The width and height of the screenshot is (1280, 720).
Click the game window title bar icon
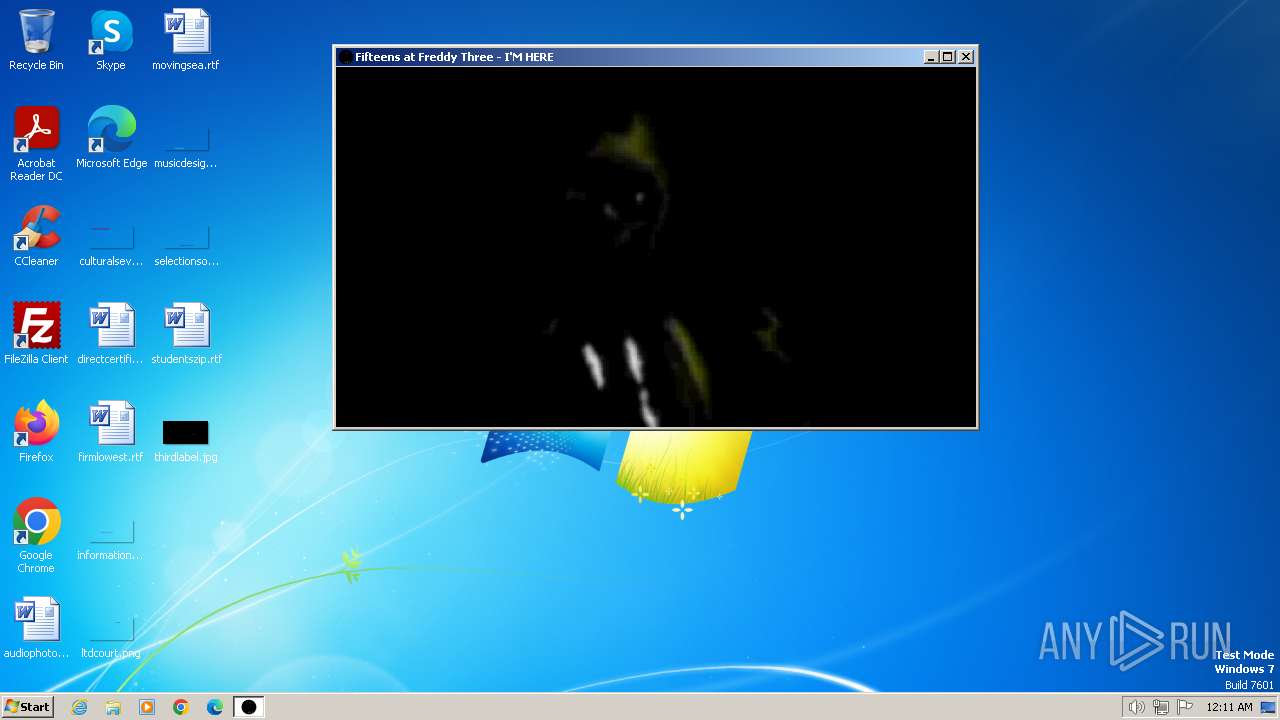tap(345, 57)
